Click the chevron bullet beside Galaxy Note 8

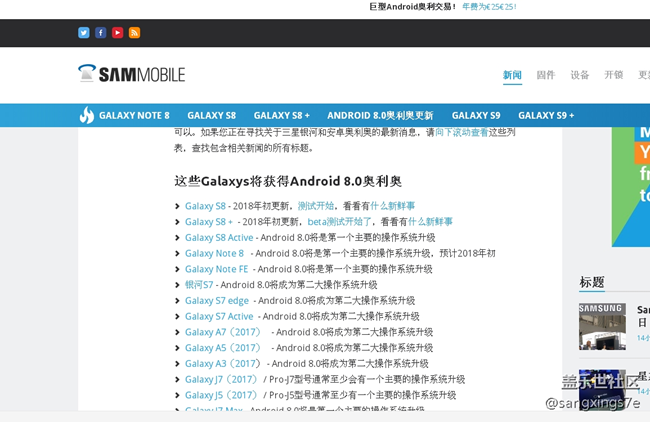[x=177, y=253]
